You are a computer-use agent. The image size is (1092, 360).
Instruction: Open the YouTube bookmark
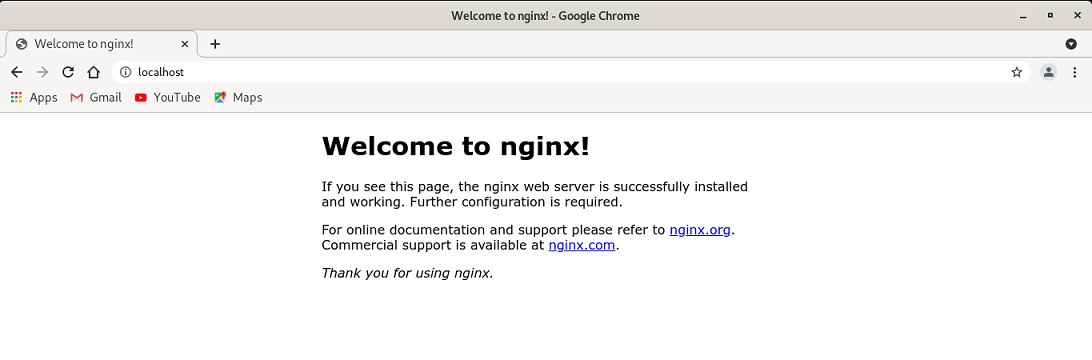pos(168,97)
